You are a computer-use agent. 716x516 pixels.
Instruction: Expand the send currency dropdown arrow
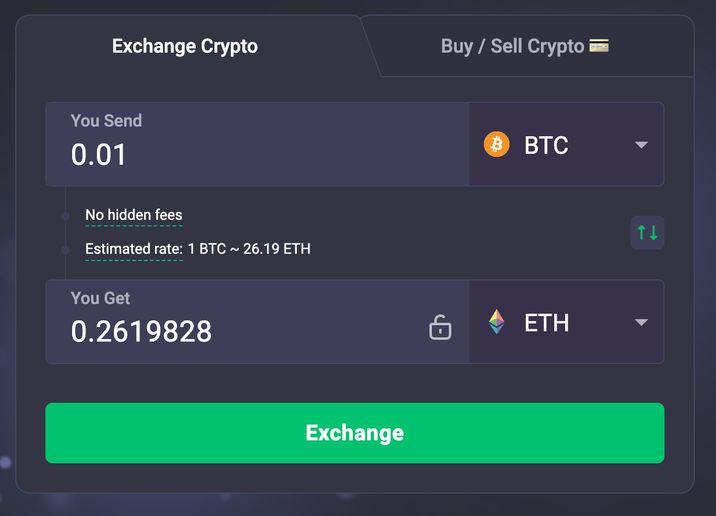coord(642,145)
